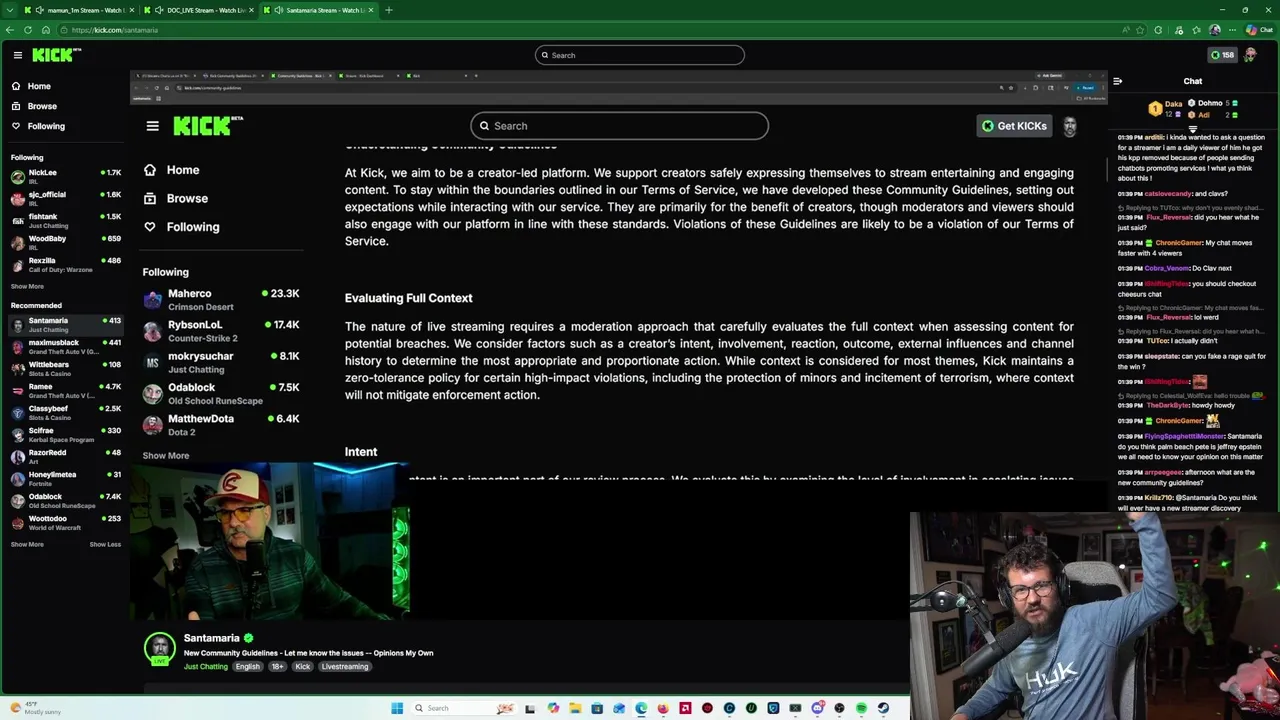Collapse Recommended list with Show Less
1280x720 pixels.
(105, 544)
